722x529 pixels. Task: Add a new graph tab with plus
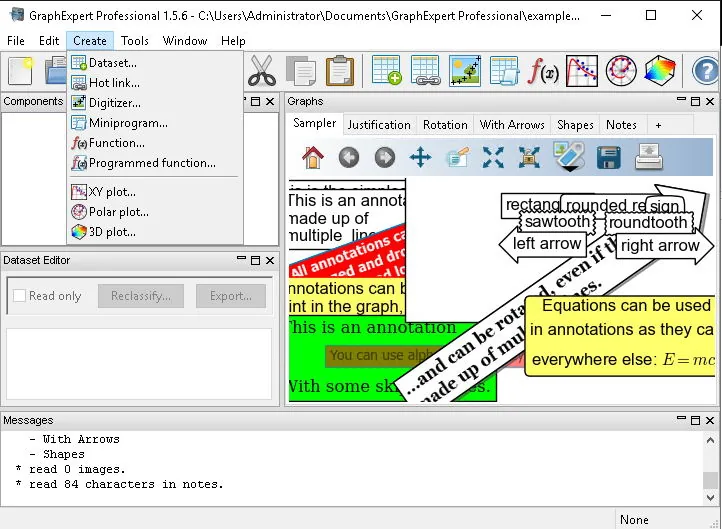click(658, 125)
